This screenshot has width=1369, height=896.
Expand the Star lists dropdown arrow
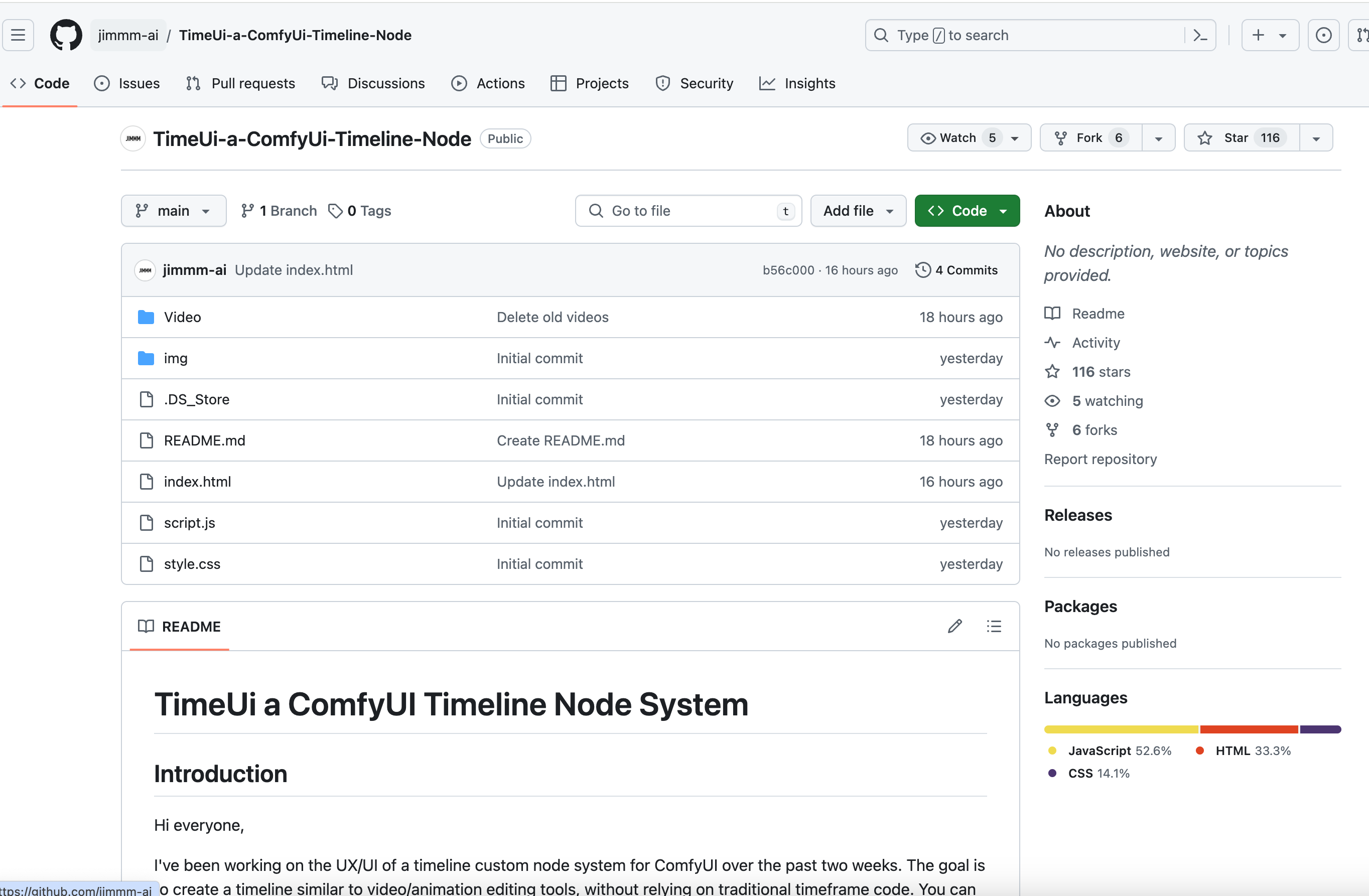click(1316, 138)
